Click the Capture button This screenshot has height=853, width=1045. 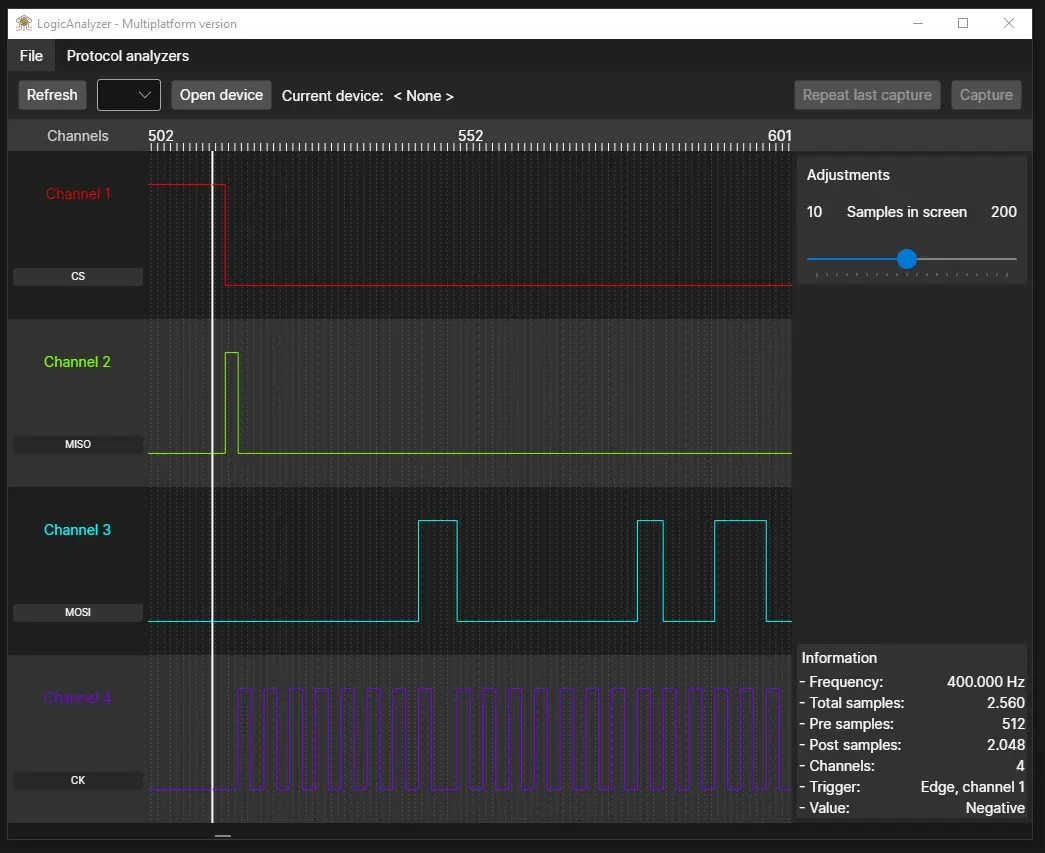click(986, 95)
